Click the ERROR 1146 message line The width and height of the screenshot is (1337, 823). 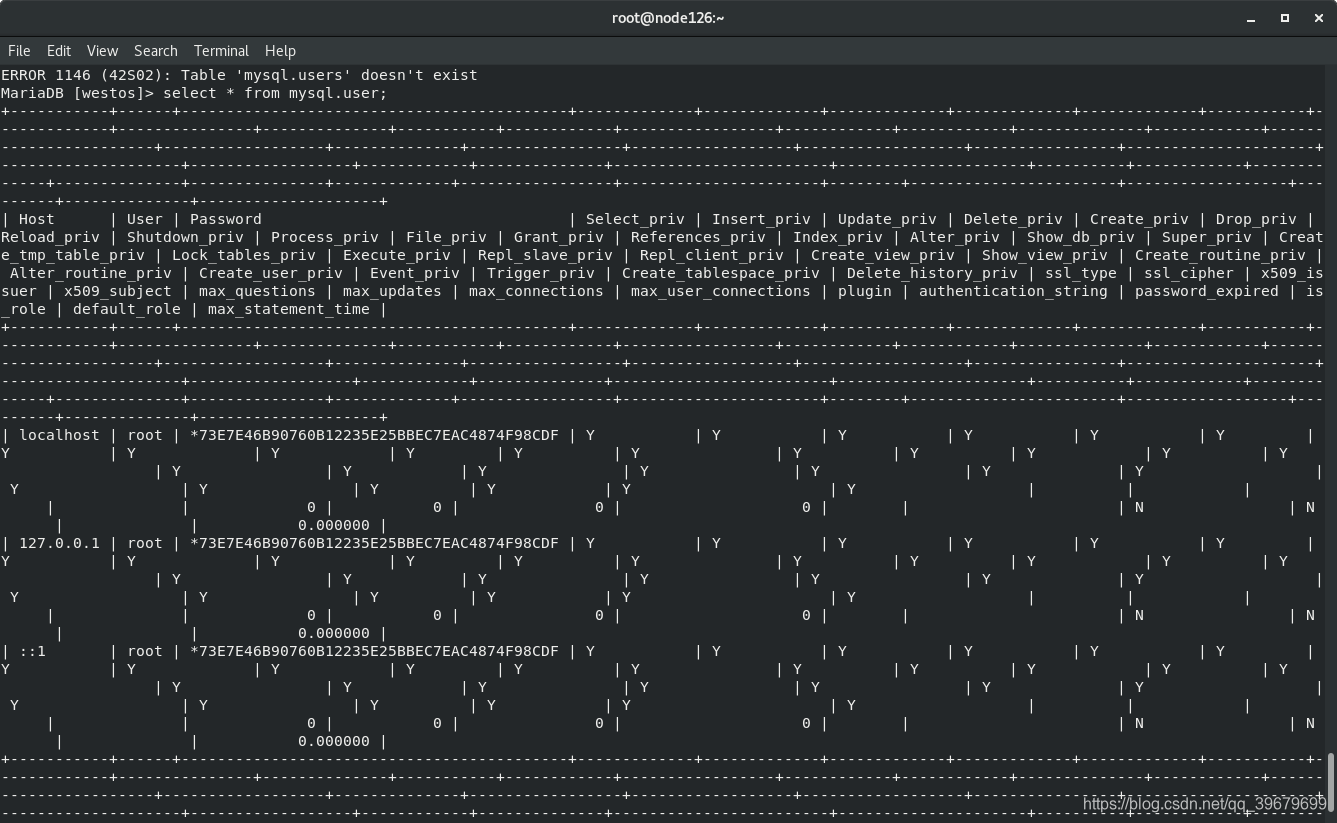tap(239, 75)
